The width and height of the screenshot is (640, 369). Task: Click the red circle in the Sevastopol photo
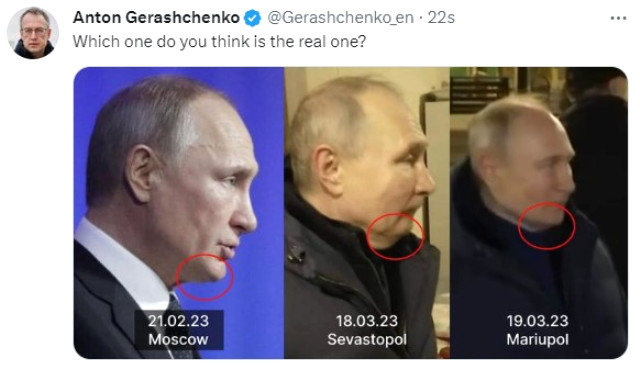pos(395,236)
